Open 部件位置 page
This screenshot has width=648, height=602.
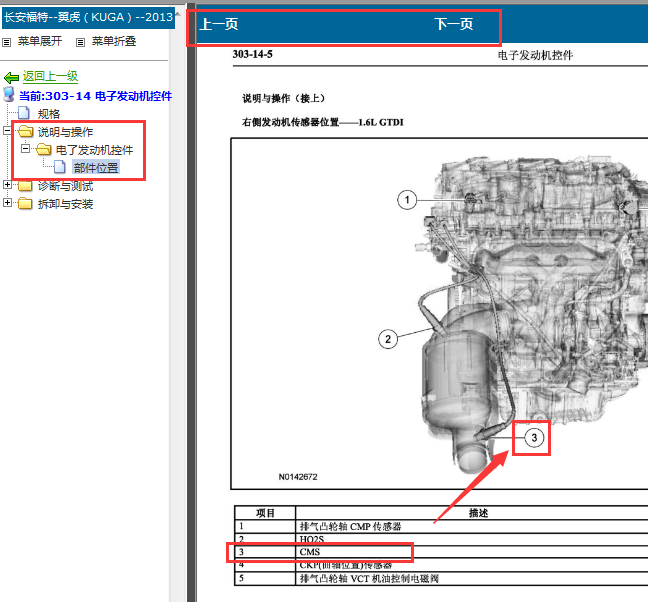(96, 167)
